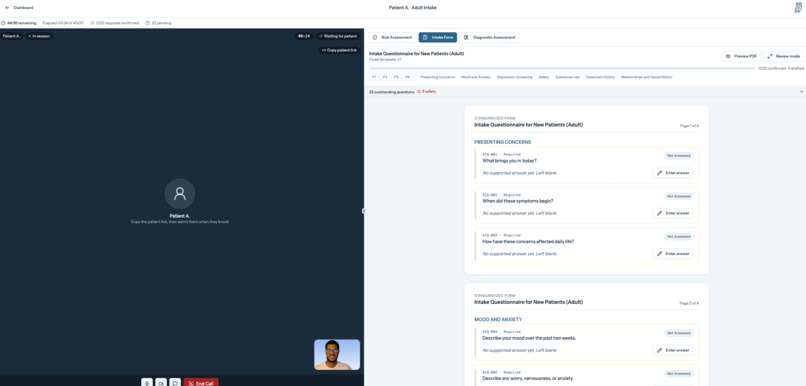Viewport: 806px width, 386px height.
Task: Click the Page 1 of 4 label
Action: tap(689, 126)
